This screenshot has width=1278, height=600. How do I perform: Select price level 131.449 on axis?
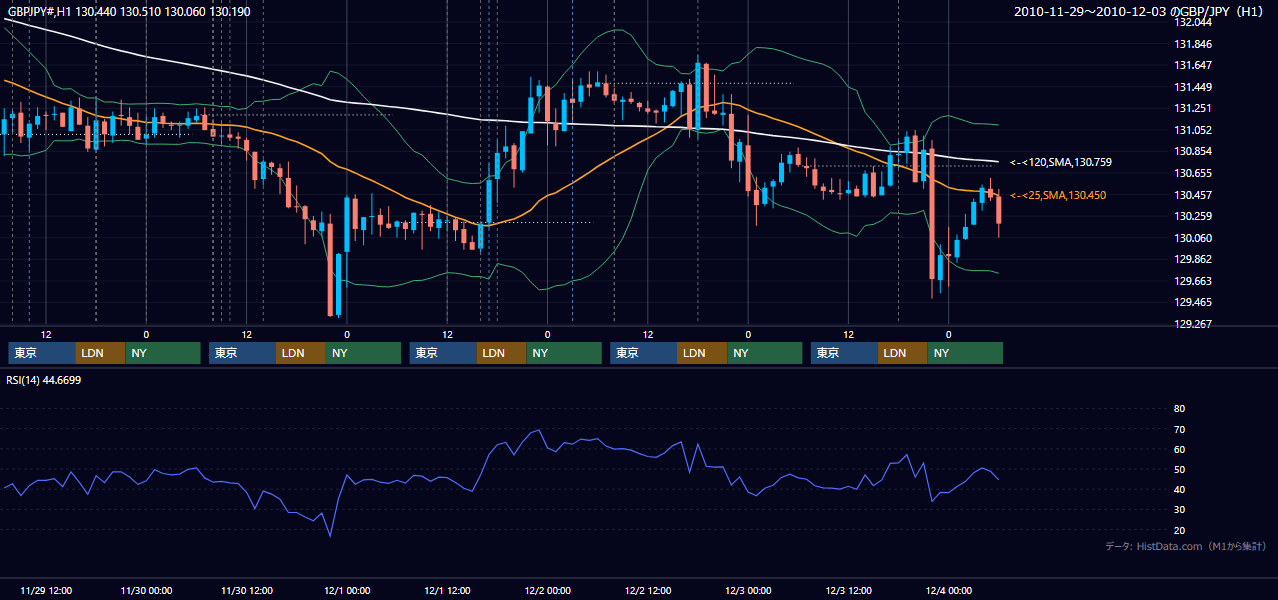[1192, 87]
